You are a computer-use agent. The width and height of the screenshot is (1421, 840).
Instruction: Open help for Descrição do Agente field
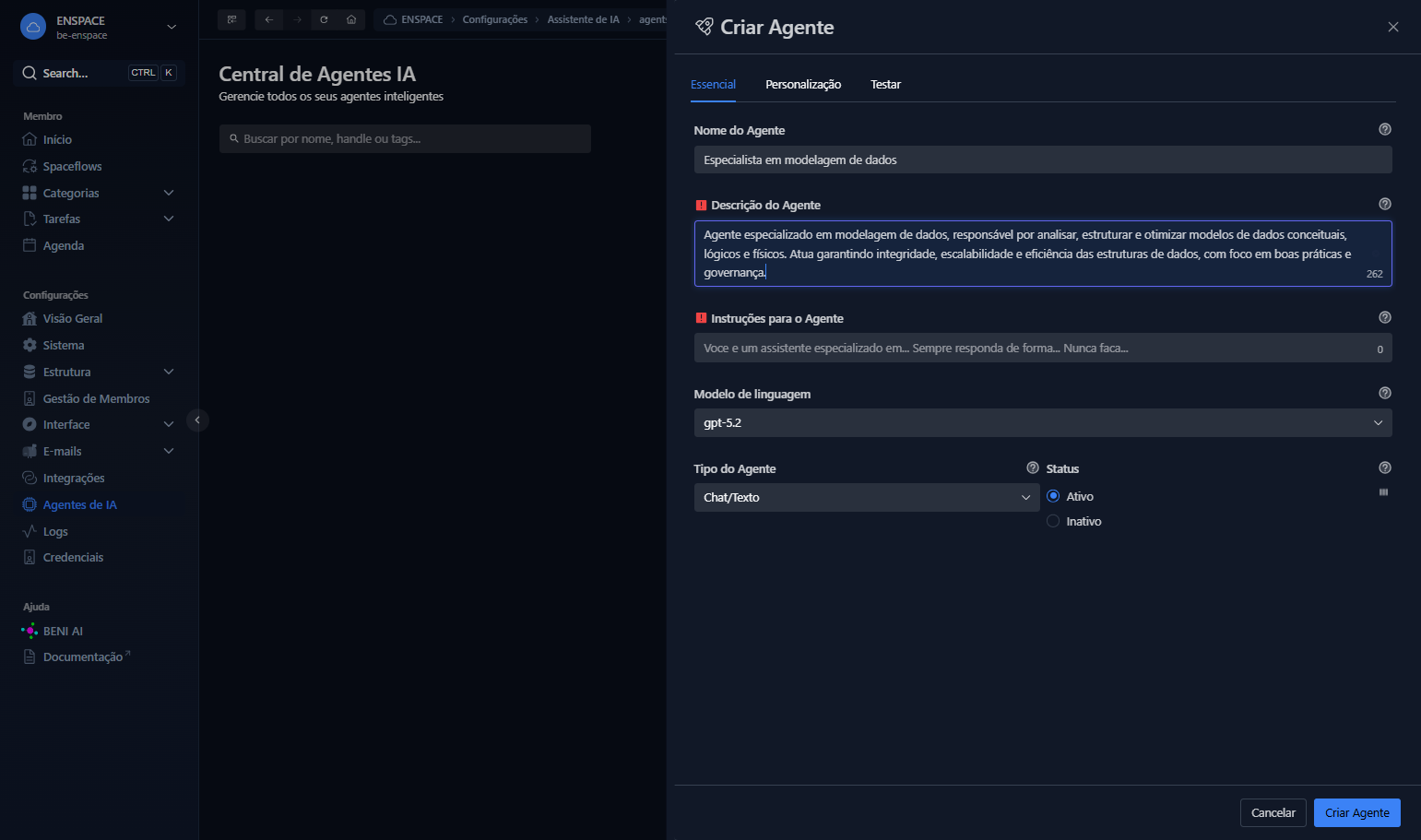click(1384, 205)
